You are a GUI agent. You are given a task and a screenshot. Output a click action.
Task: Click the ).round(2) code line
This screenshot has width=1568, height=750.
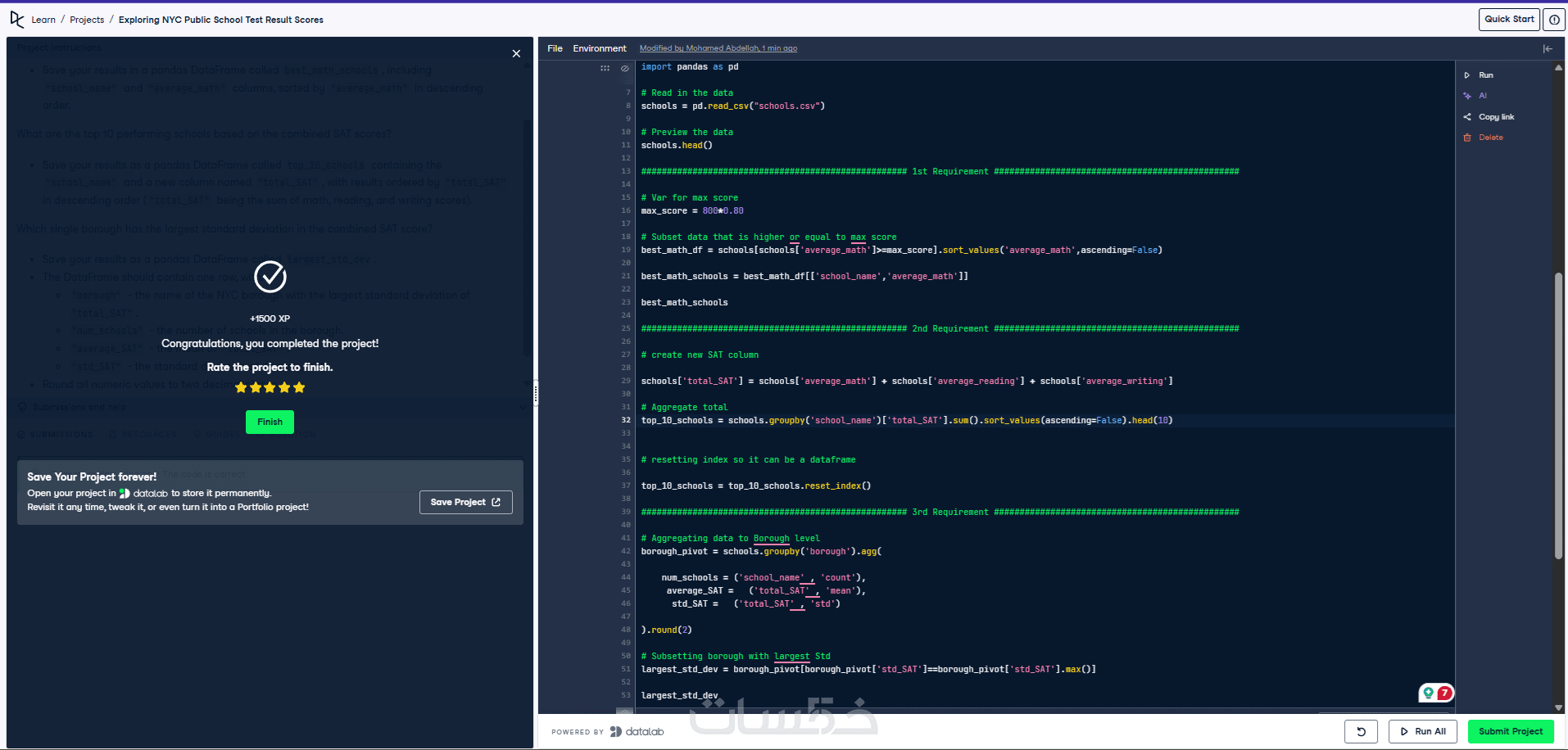click(667, 630)
